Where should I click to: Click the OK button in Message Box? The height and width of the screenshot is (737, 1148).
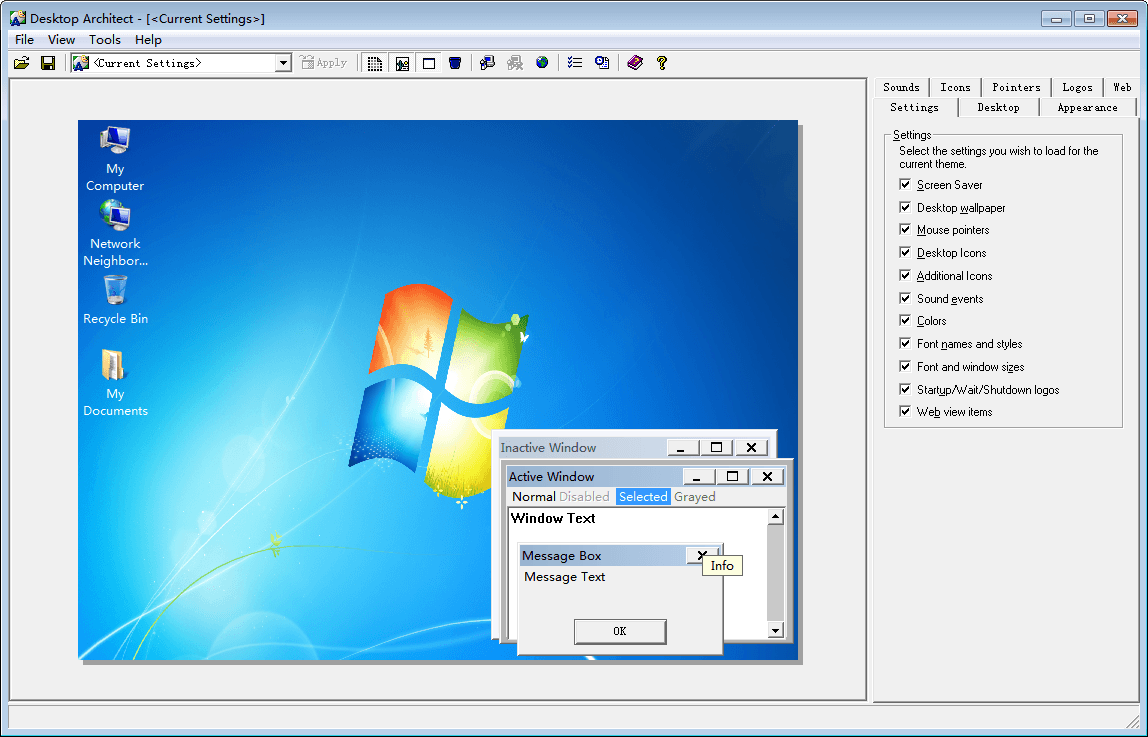click(x=620, y=631)
